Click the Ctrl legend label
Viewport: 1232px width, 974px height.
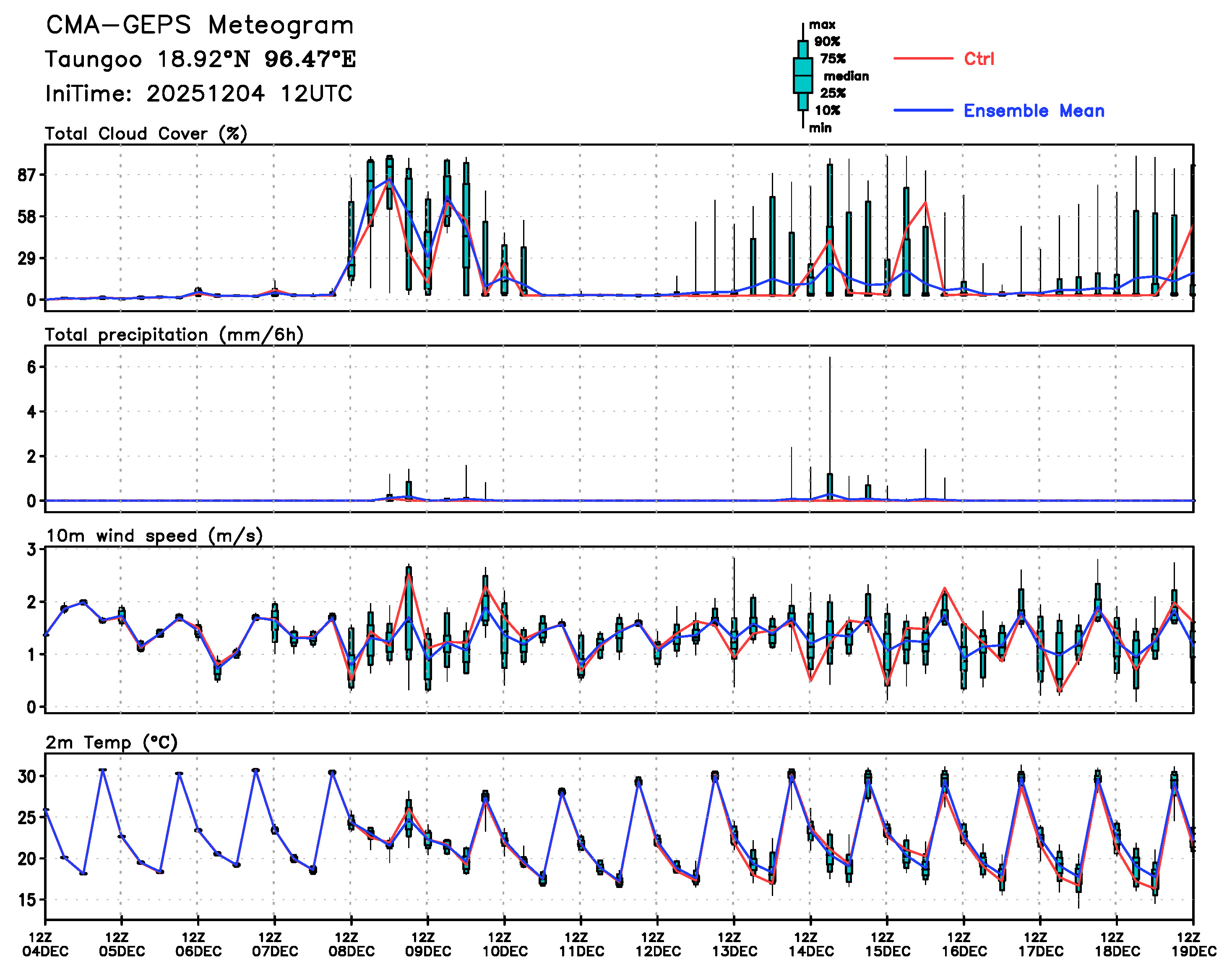tap(979, 59)
